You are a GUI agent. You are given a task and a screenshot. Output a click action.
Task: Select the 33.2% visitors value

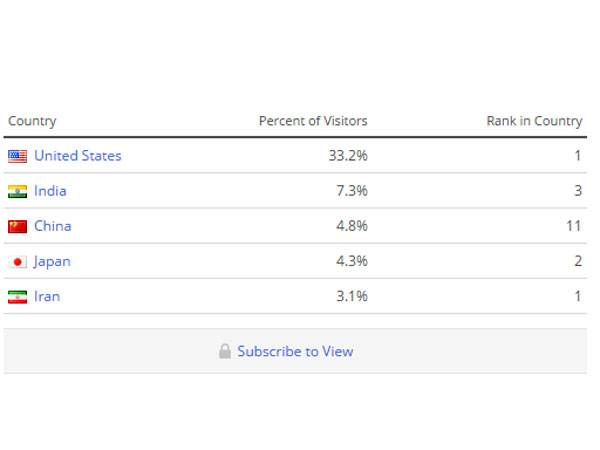click(x=348, y=156)
